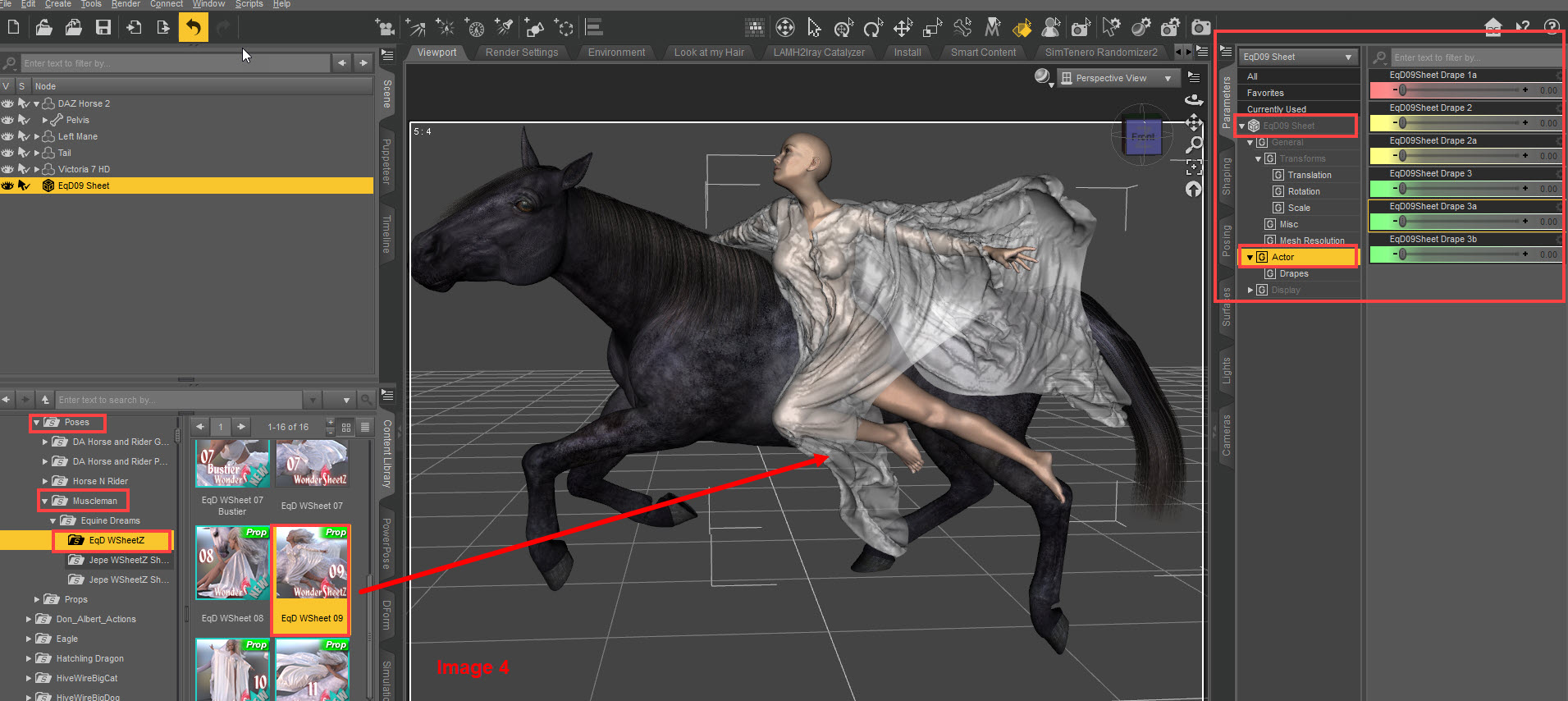Viewport: 1568px width, 701px height.
Task: Create a new camera from toolbar
Action: (x=385, y=28)
